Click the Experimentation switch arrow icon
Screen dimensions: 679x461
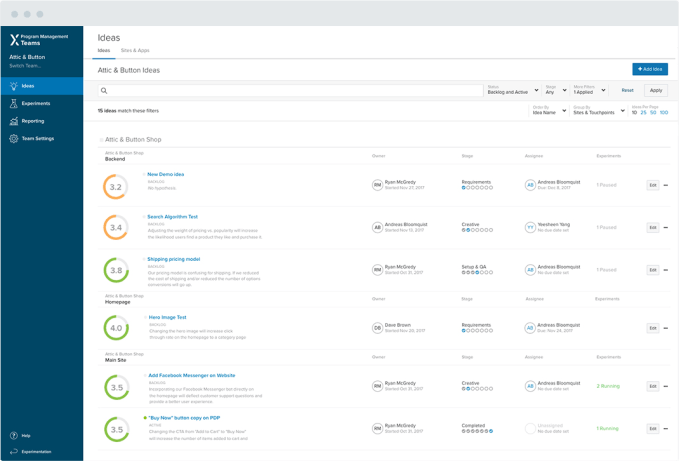14,451
